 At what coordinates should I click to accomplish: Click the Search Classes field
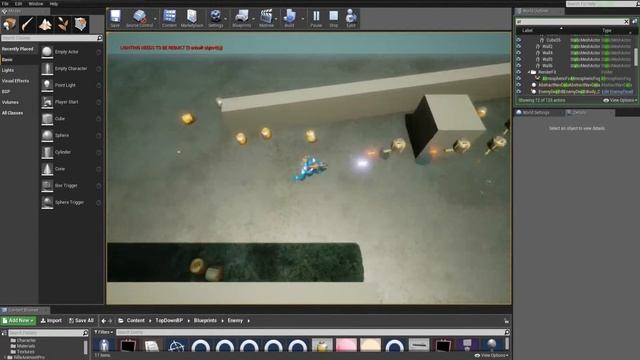pos(51,38)
